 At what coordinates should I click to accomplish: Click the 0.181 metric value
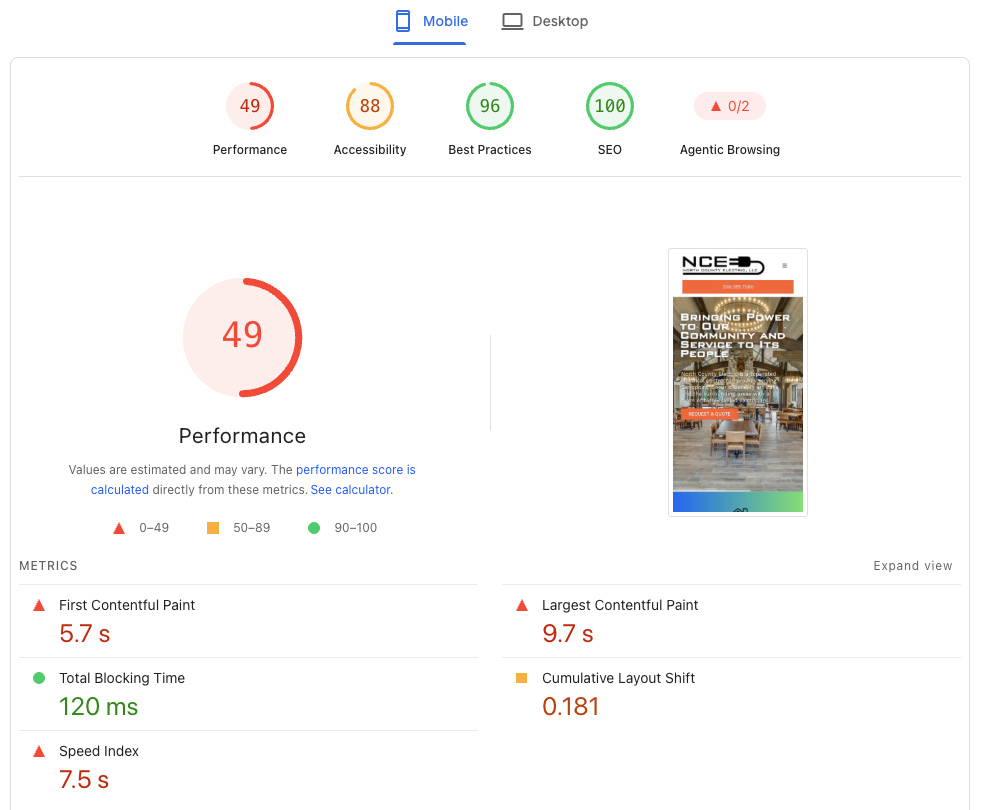click(x=571, y=707)
